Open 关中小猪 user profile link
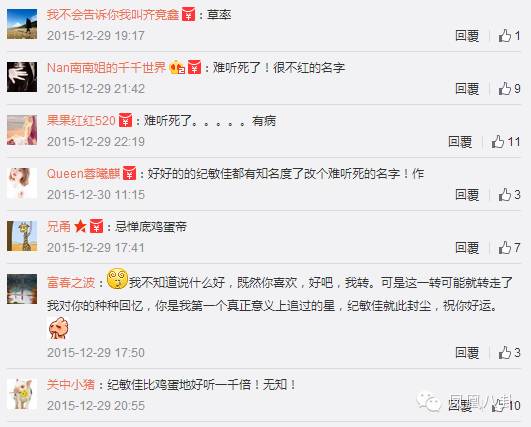The image size is (531, 427). (x=71, y=385)
